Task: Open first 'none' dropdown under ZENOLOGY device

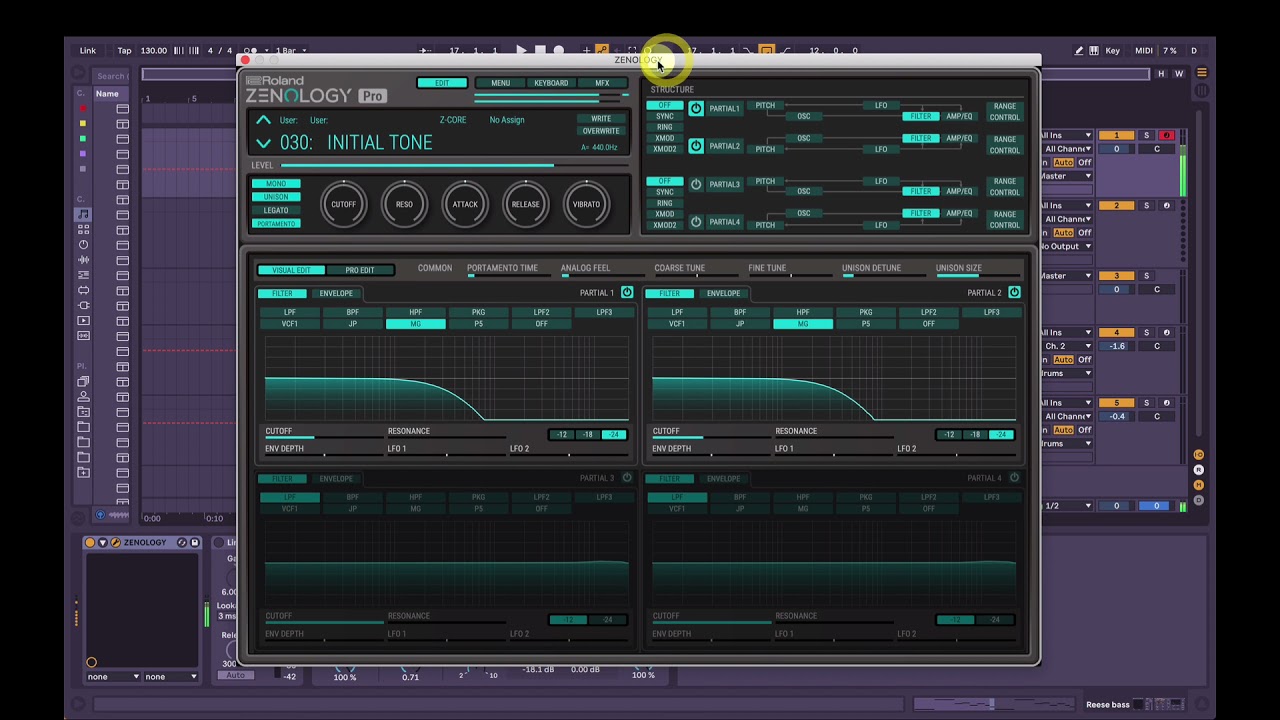Action: (x=113, y=676)
